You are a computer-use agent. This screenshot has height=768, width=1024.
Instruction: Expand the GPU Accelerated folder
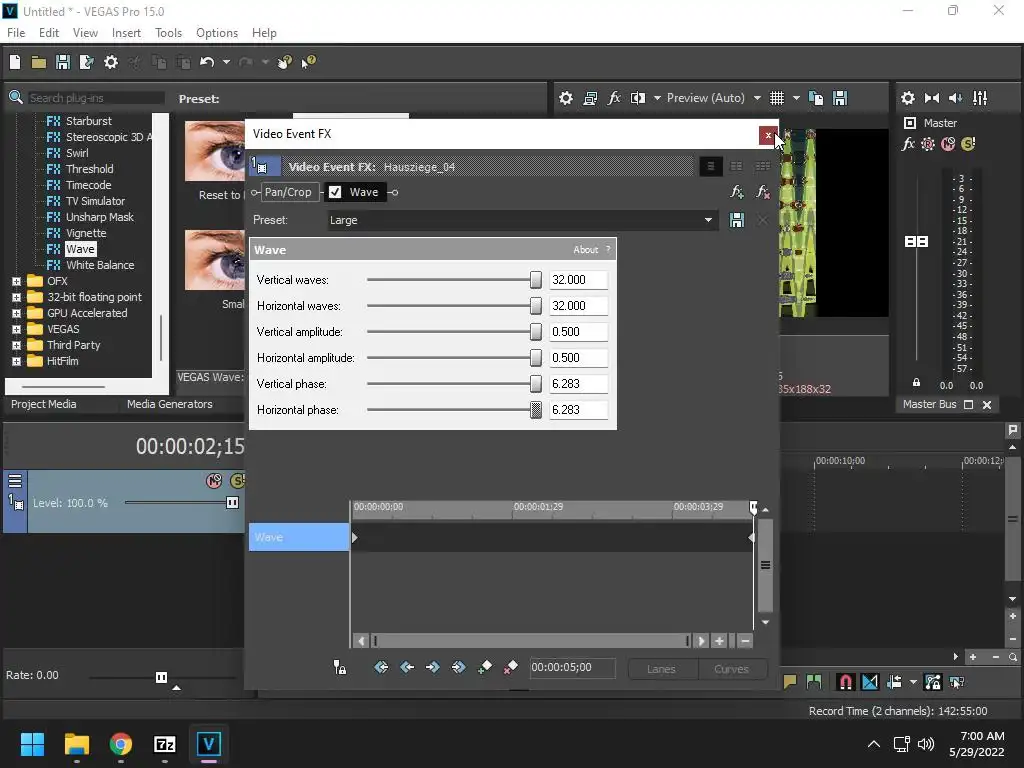click(x=16, y=313)
